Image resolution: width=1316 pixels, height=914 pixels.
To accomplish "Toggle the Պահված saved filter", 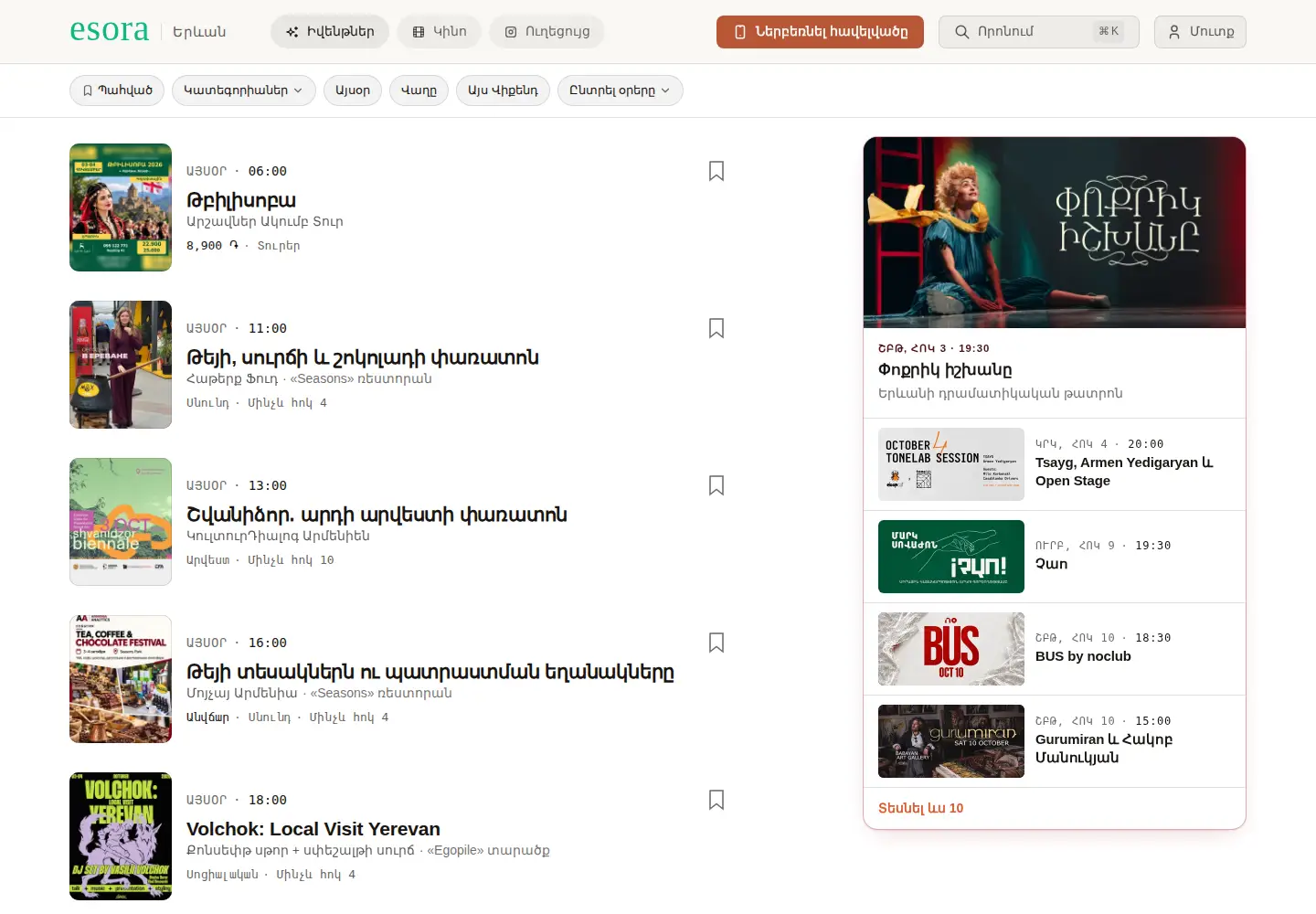I will (x=117, y=90).
